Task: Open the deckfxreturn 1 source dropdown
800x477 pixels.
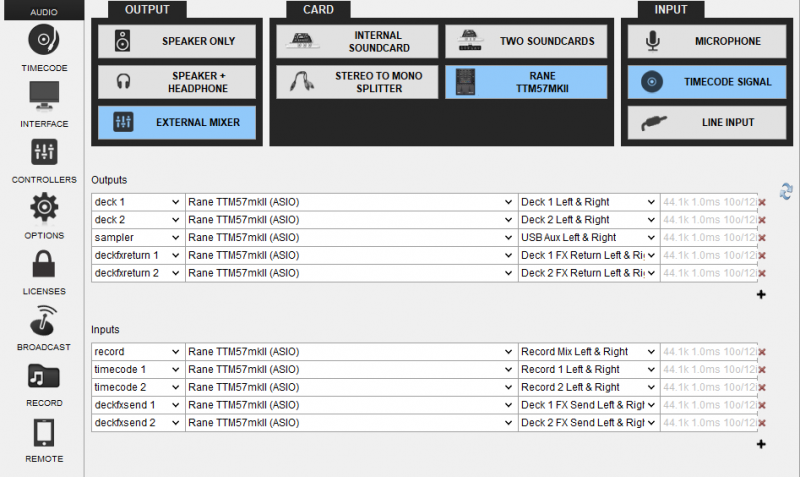Action: point(138,255)
